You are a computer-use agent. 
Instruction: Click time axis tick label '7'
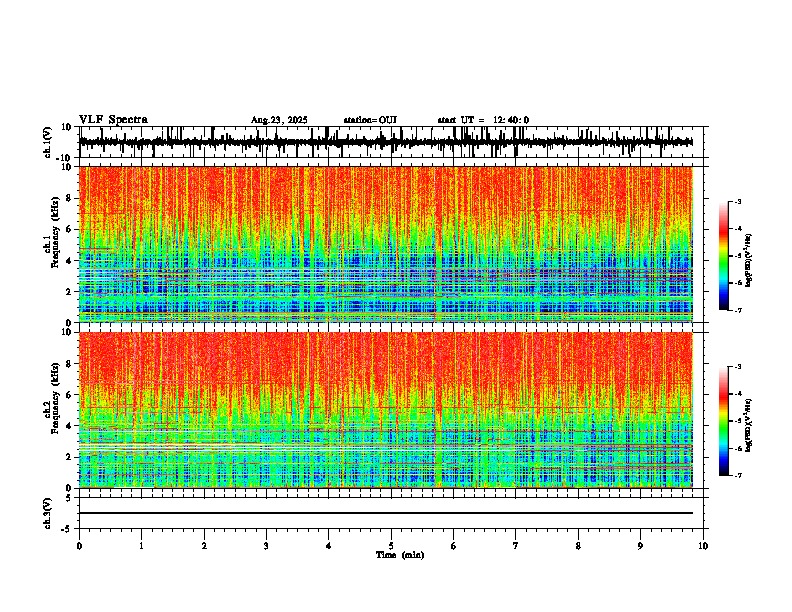coord(516,546)
